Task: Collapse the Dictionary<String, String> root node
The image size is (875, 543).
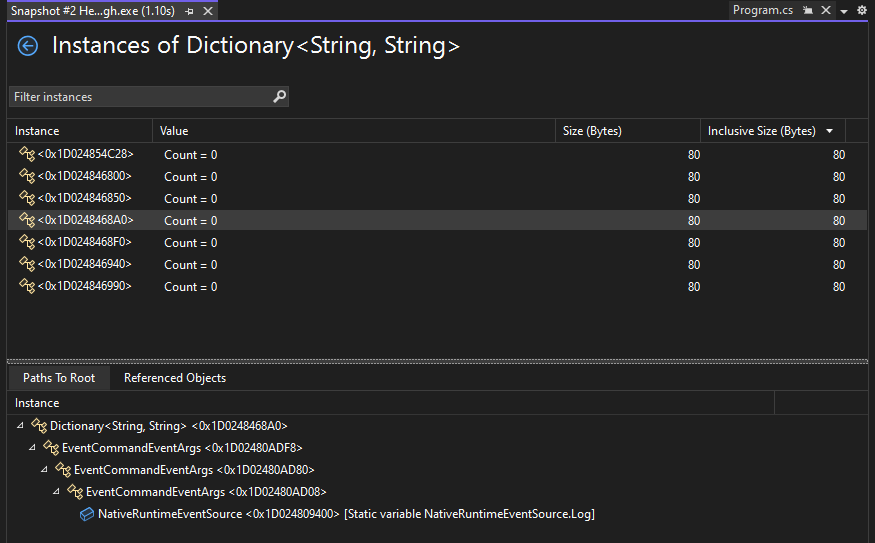Action: pyautogui.click(x=22, y=426)
